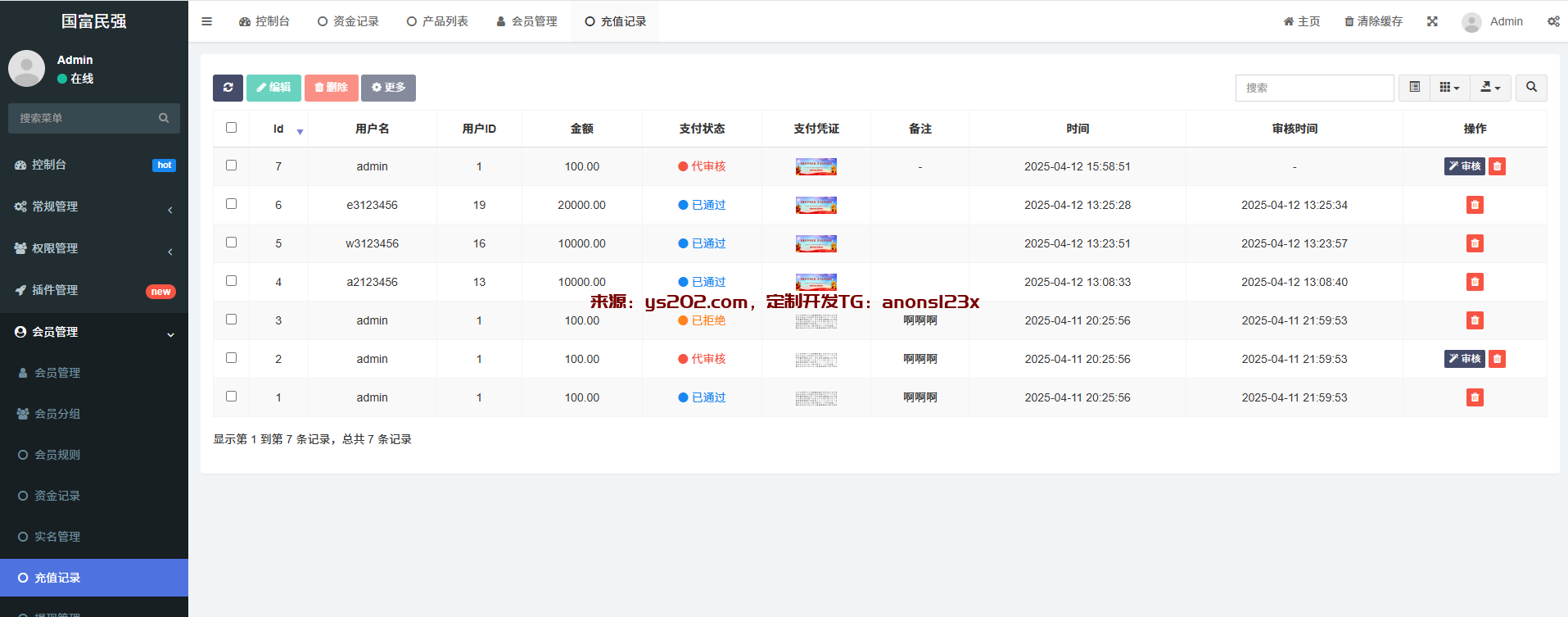The image size is (1568, 617).
Task: Open the columns visibility dropdown
Action: click(1449, 88)
